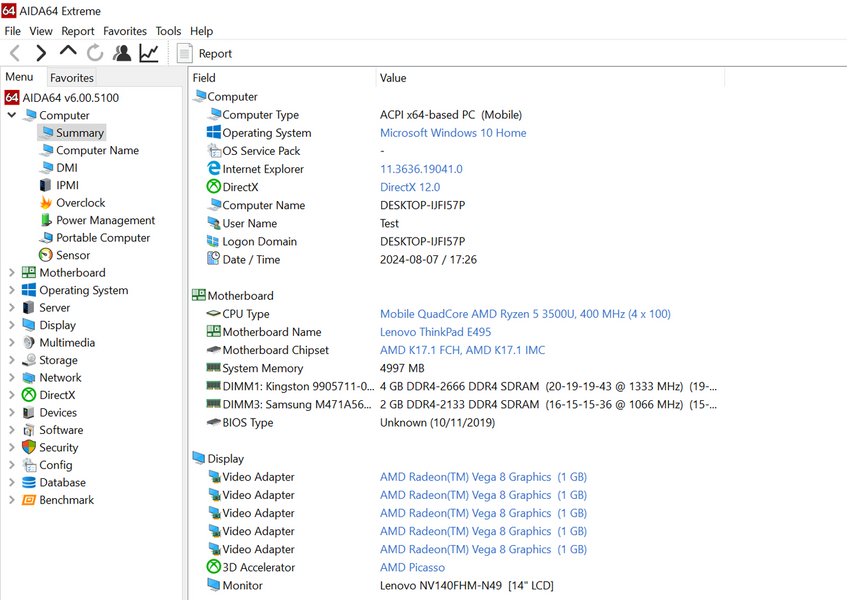Click the AIDA64 v6.00.5100 root node
This screenshot has height=600, width=847.
pos(62,98)
